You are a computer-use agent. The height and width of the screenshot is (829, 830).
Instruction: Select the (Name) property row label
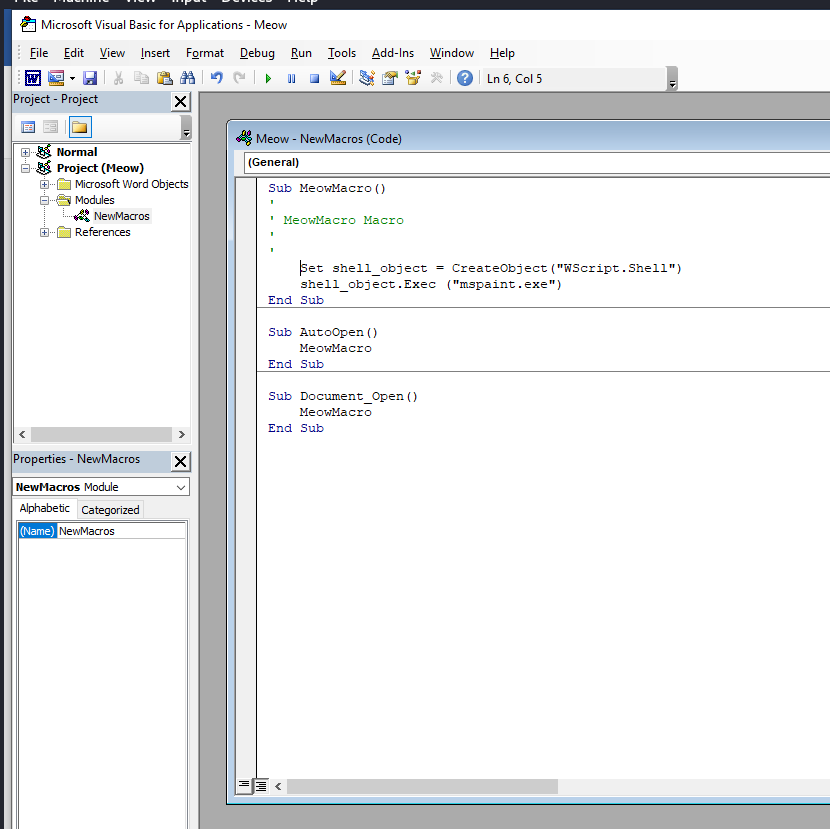(x=37, y=531)
